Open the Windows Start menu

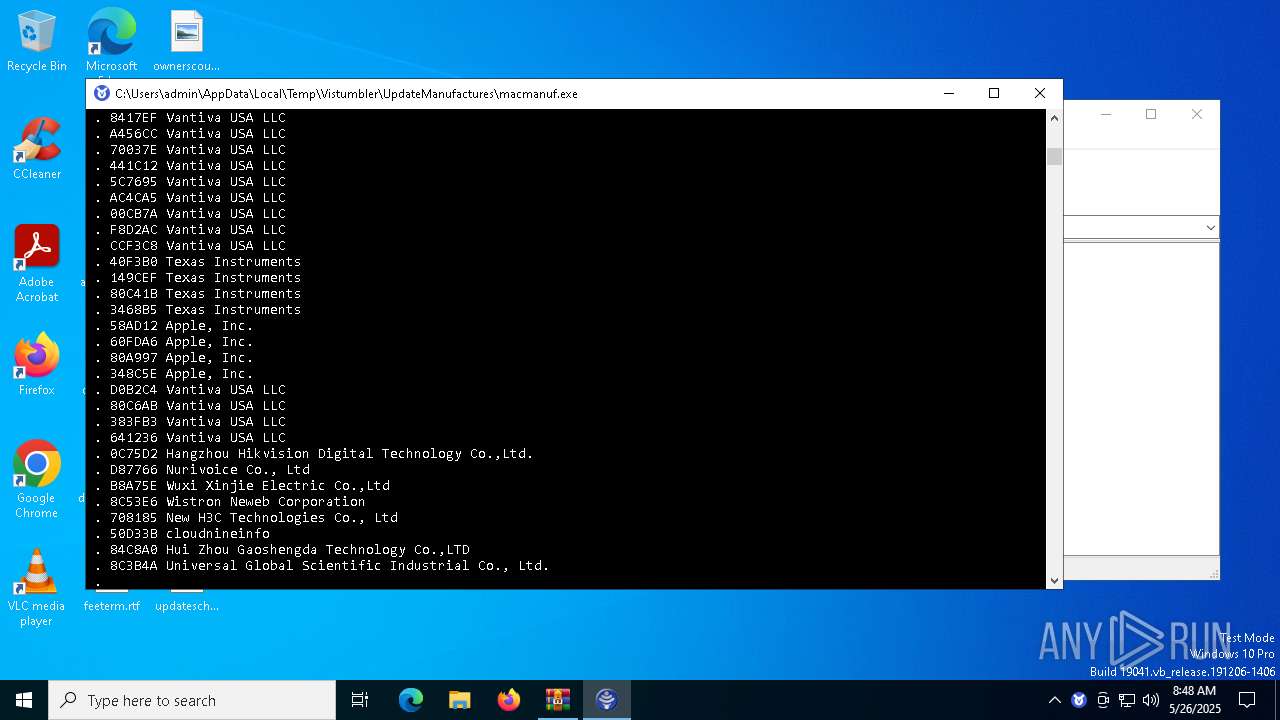click(24, 700)
